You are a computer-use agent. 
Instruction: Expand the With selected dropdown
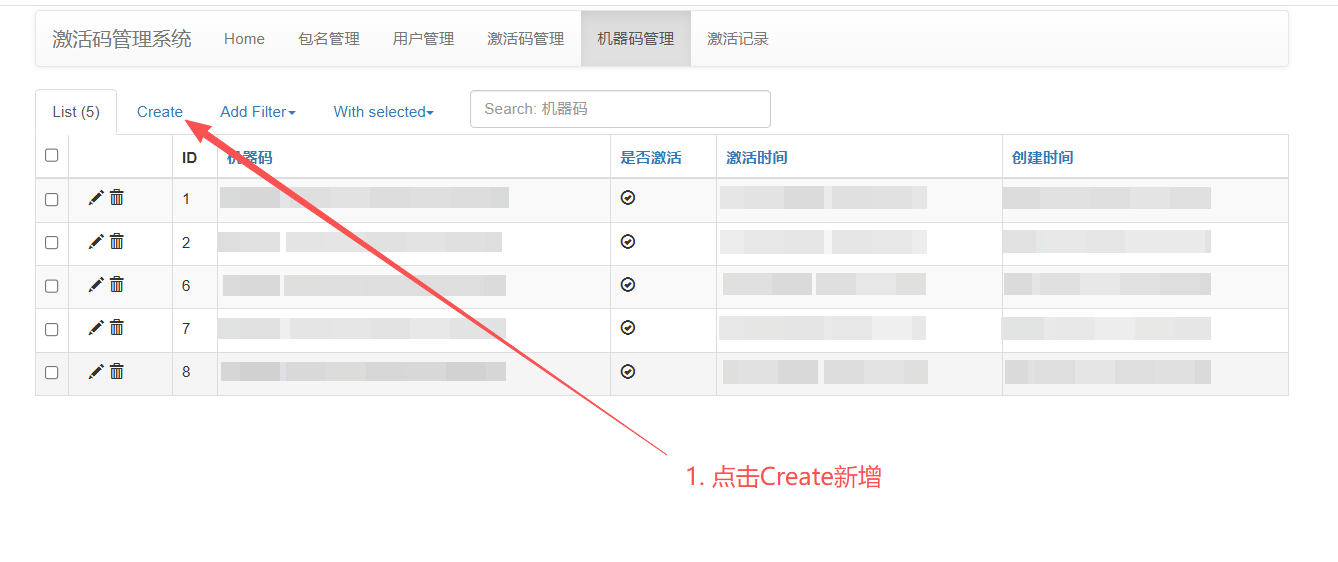[383, 112]
